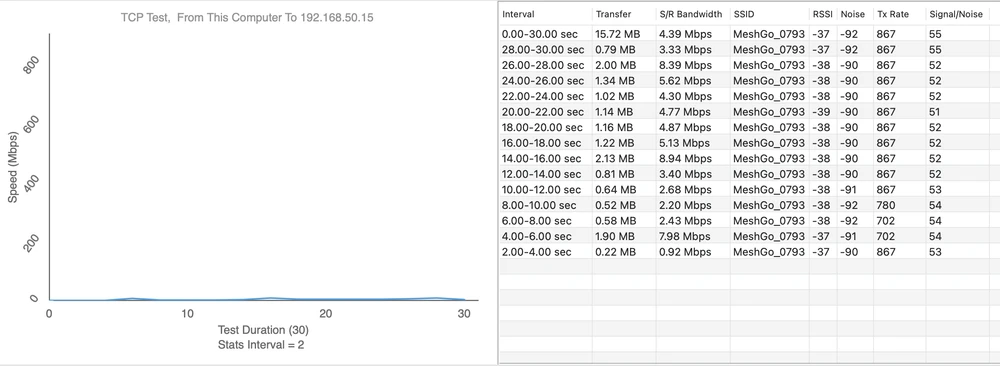The width and height of the screenshot is (1000, 366).
Task: Click the 2.00 MB transfer value
Action: pyautogui.click(x=615, y=65)
